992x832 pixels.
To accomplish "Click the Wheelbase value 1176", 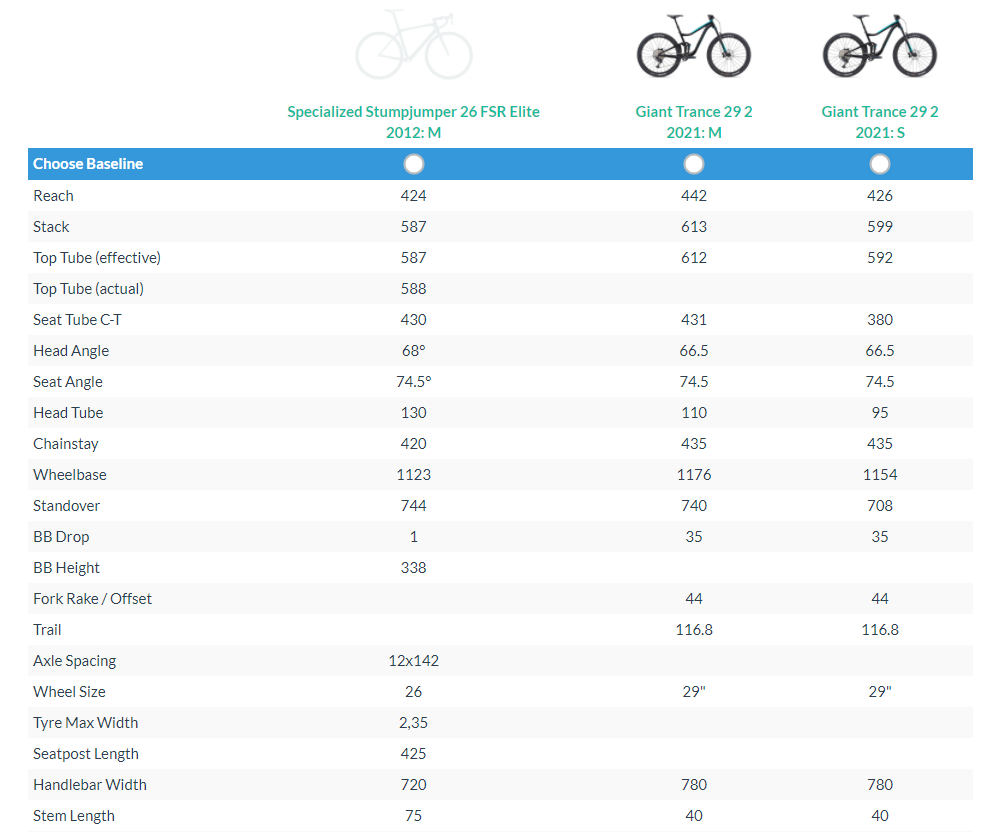I will point(694,475).
